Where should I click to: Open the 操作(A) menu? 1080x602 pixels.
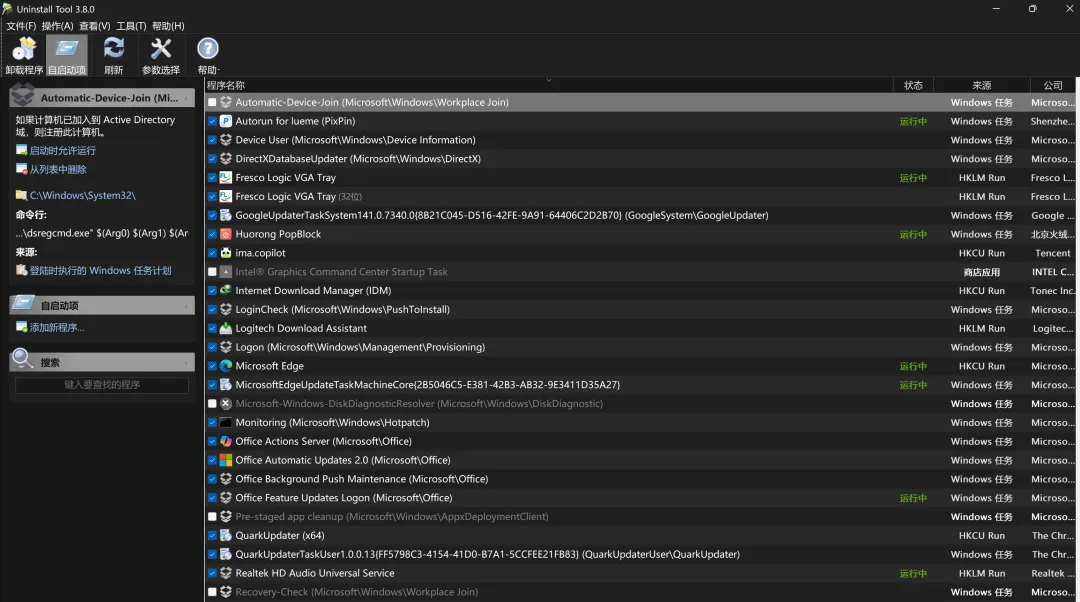click(x=57, y=26)
